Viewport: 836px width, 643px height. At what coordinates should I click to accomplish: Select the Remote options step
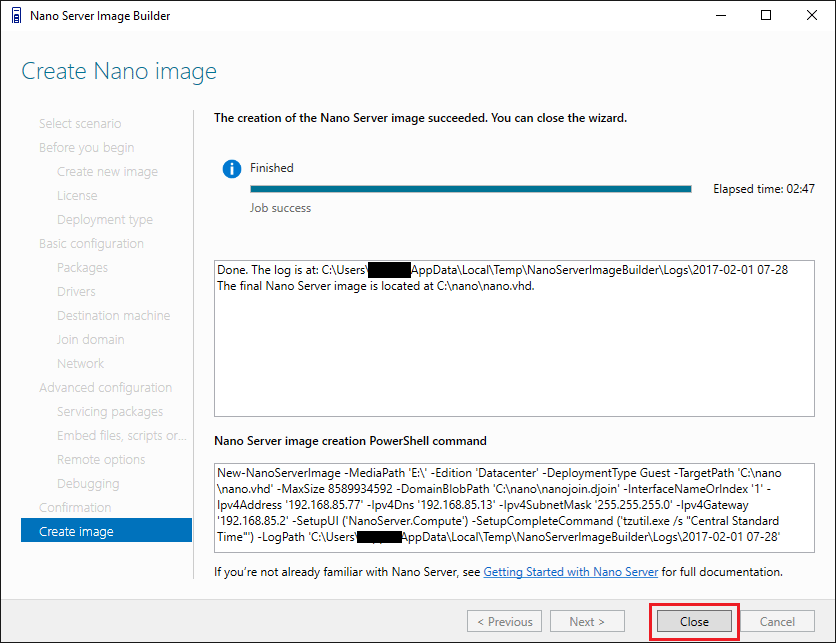click(101, 459)
